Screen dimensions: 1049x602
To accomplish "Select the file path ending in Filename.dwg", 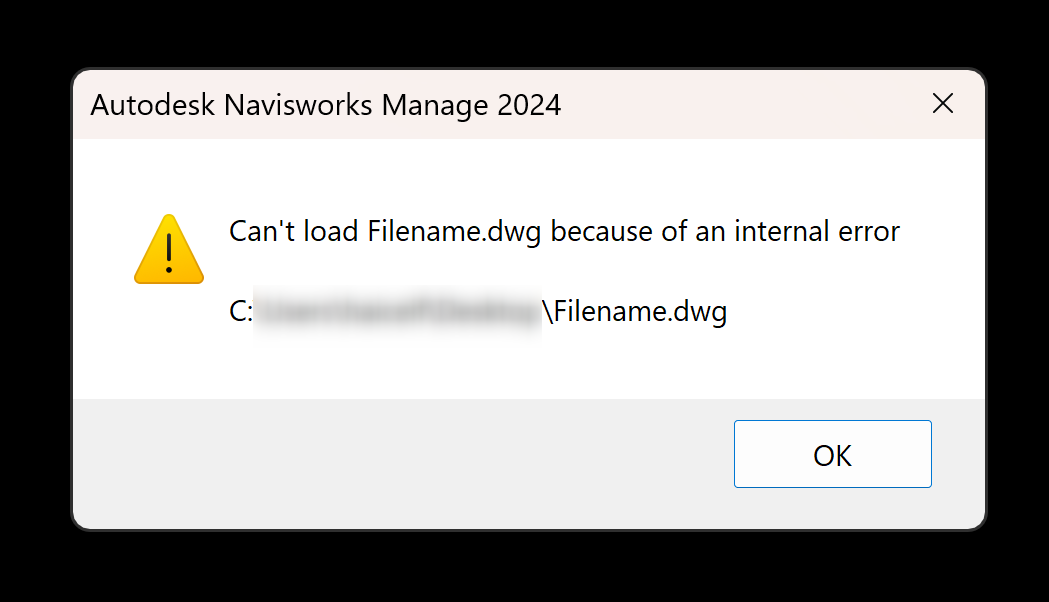I will (480, 311).
